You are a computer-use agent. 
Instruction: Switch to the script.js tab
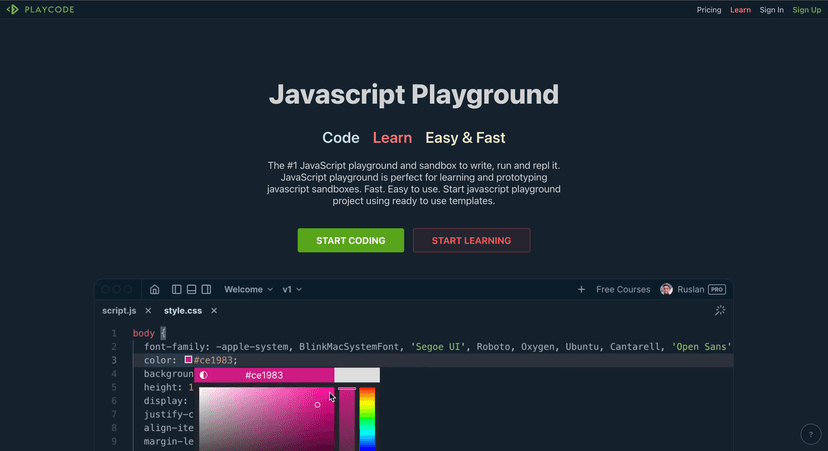[119, 311]
